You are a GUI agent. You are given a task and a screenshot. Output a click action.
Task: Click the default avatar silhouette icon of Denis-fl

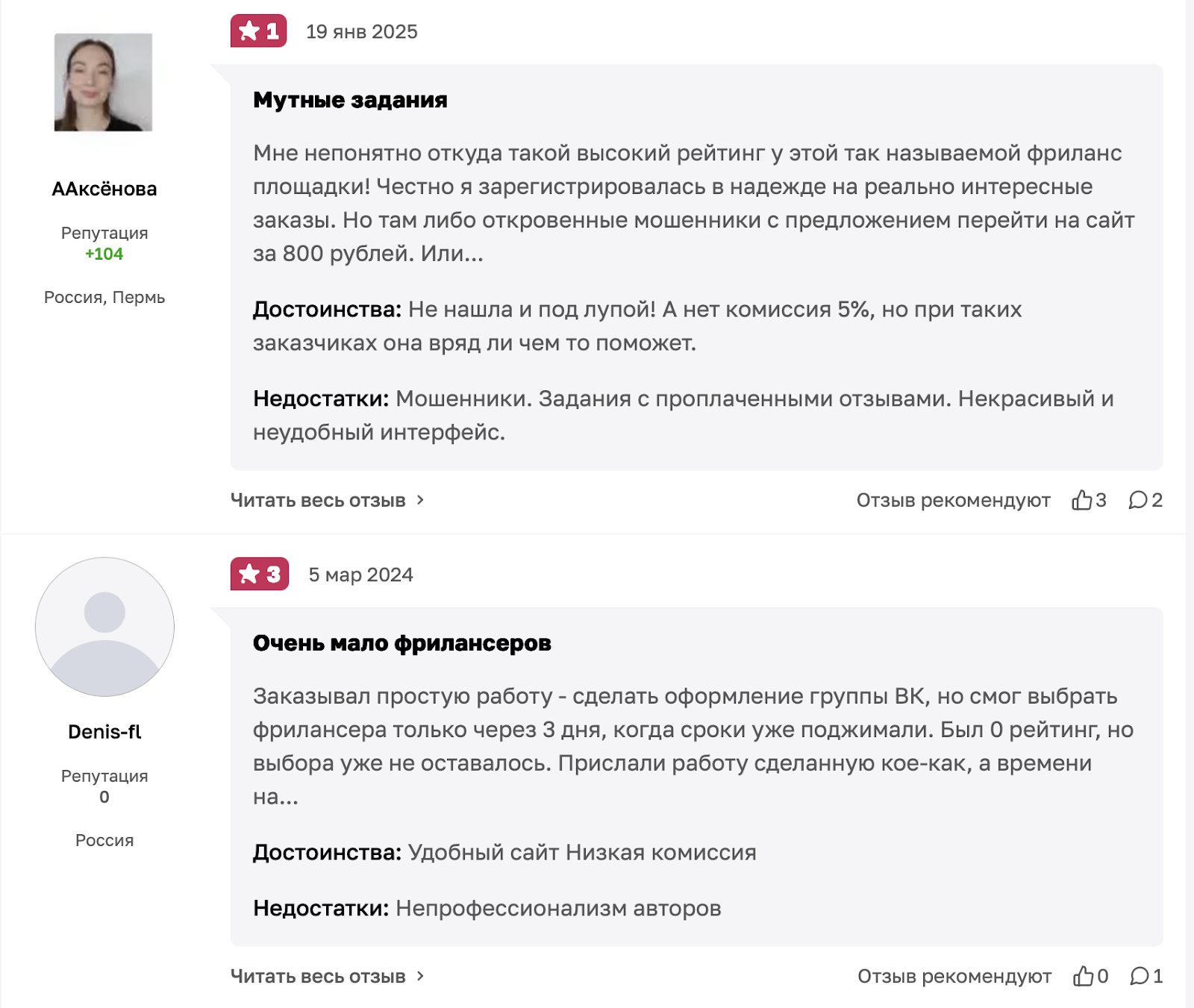click(103, 628)
